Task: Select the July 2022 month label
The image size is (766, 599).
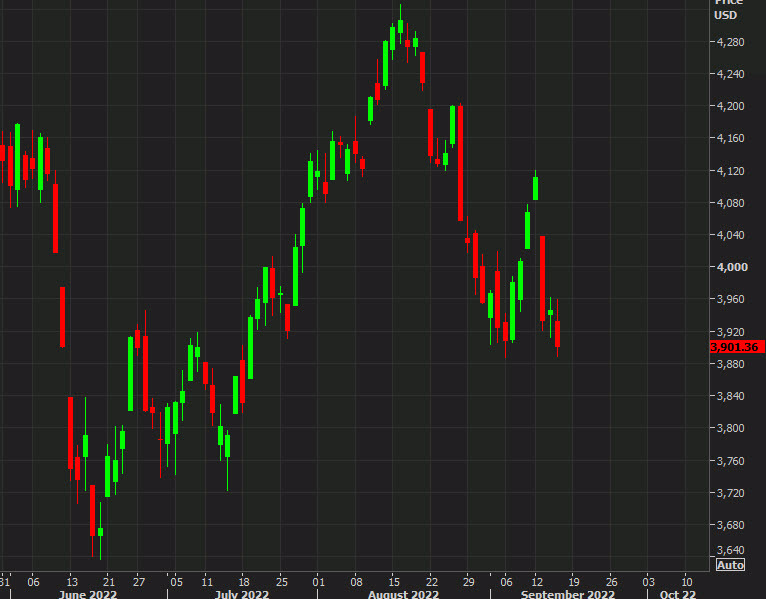Action: tap(242, 594)
